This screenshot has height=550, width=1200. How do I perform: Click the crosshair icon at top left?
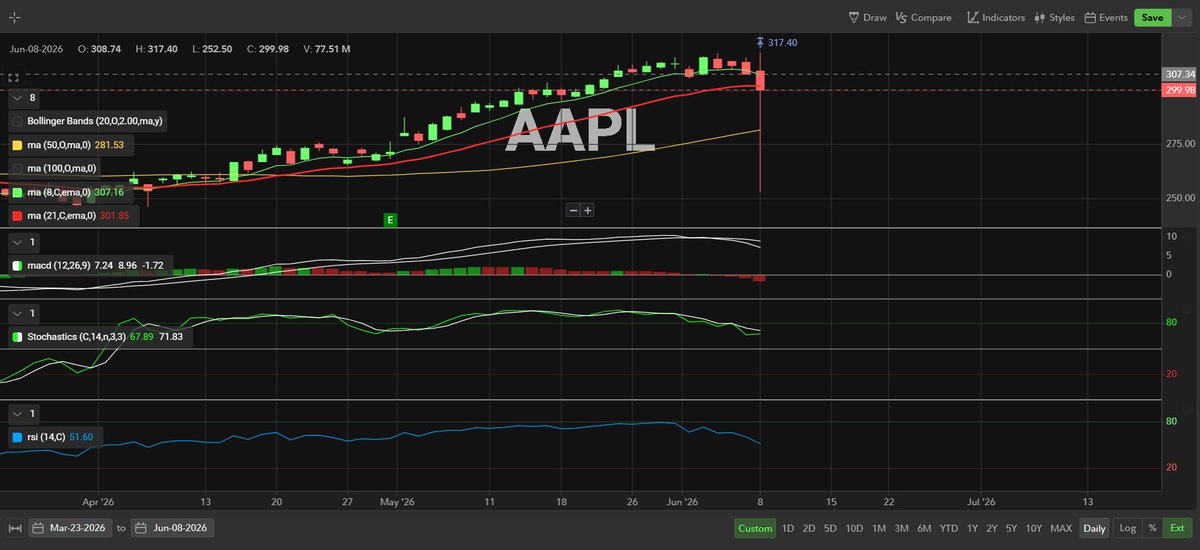pos(14,18)
